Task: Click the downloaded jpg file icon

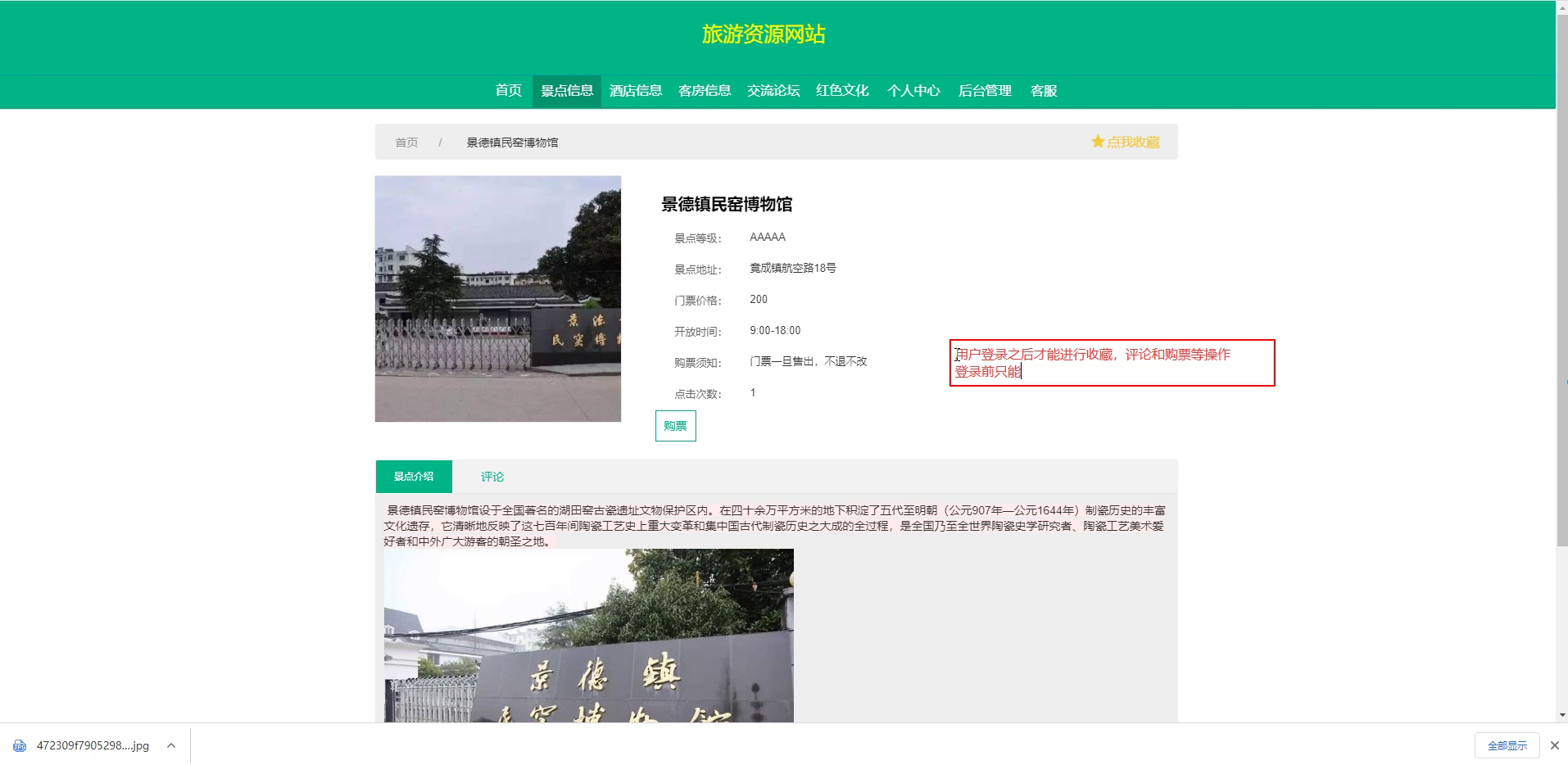Action: click(x=20, y=745)
